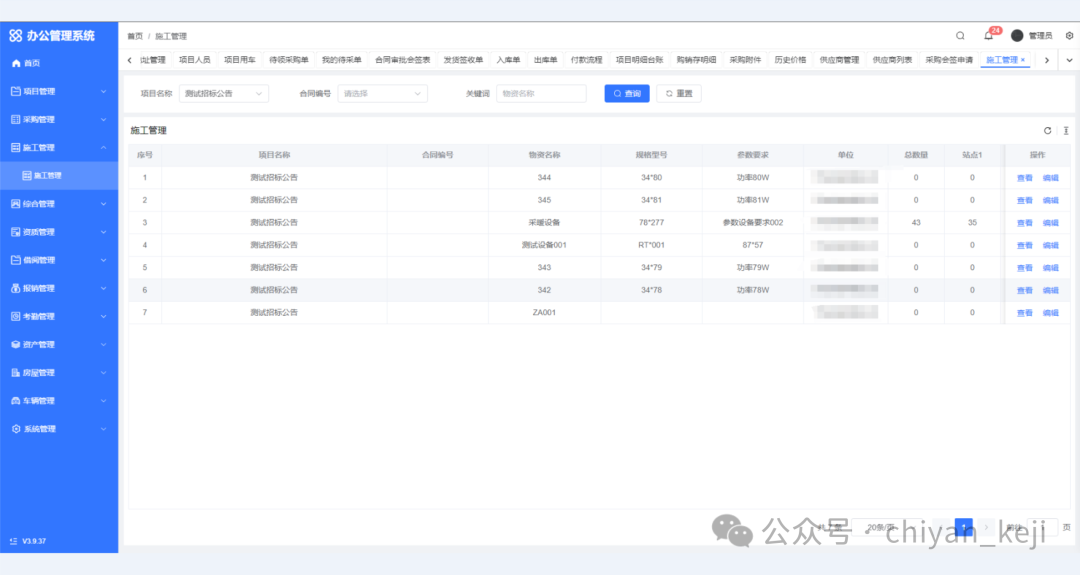
Task: Open notifications bell with 24 badge
Action: click(988, 35)
